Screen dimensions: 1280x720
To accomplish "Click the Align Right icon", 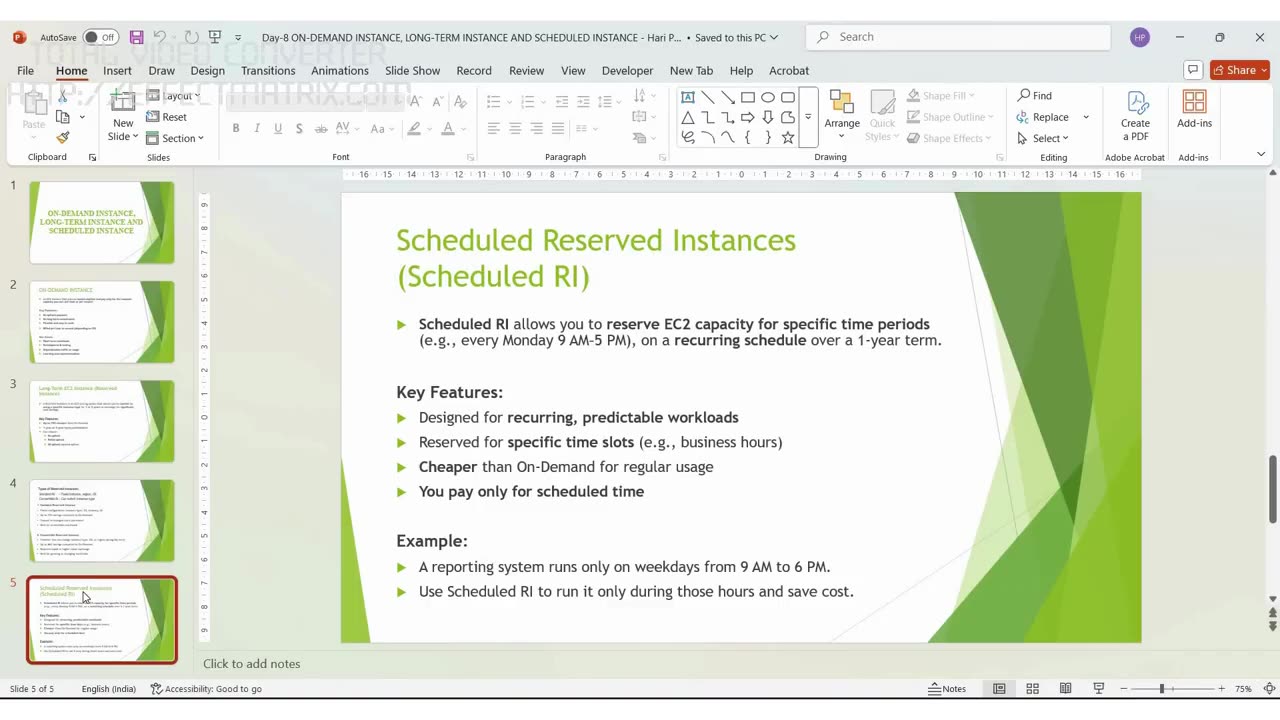I will (x=537, y=128).
